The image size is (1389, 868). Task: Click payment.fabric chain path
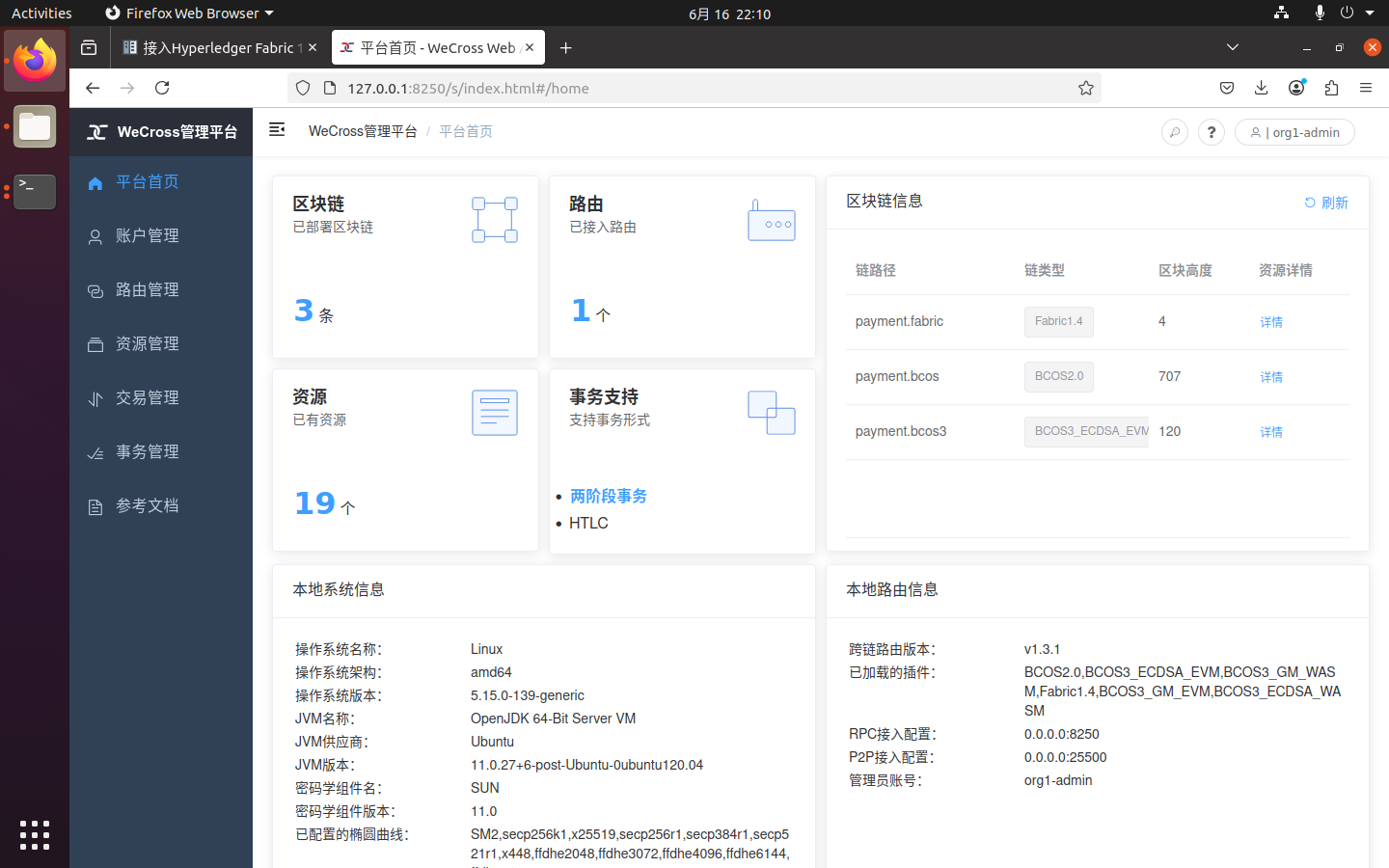pos(899,321)
